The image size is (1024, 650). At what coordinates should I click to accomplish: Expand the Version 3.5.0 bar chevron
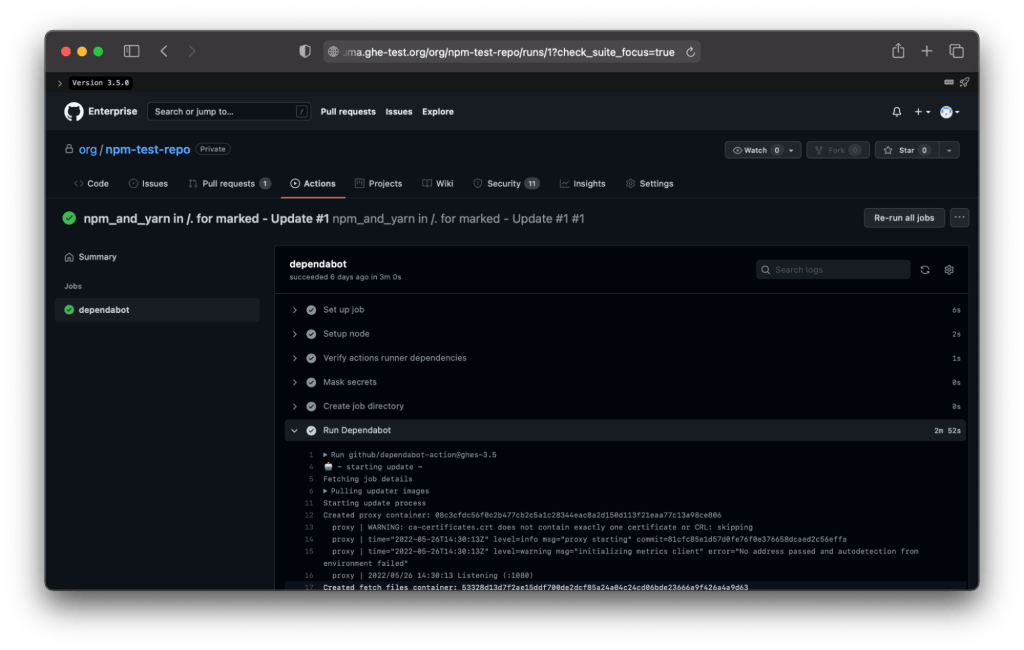tap(59, 83)
